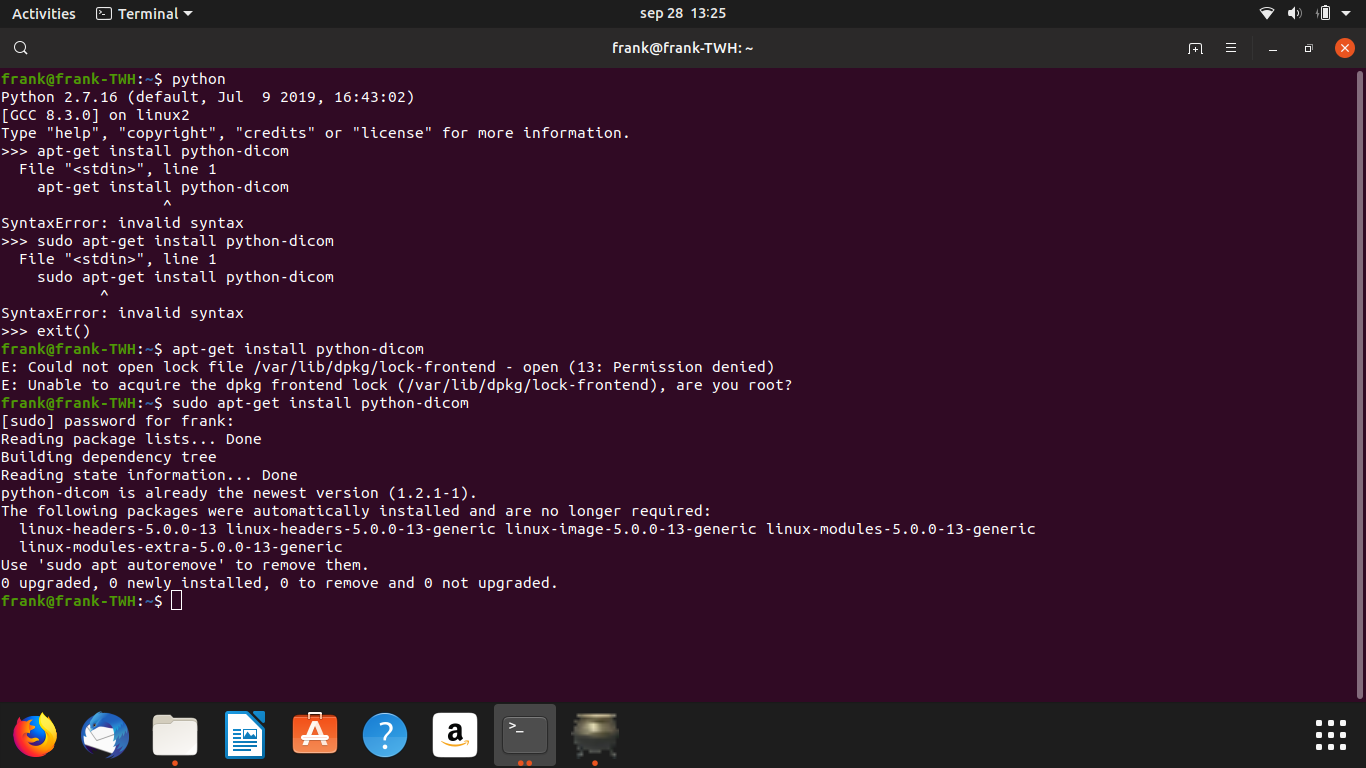Screen dimensions: 1366x768
Task: Click the "Permission denied" error line
Action: [x=388, y=367]
